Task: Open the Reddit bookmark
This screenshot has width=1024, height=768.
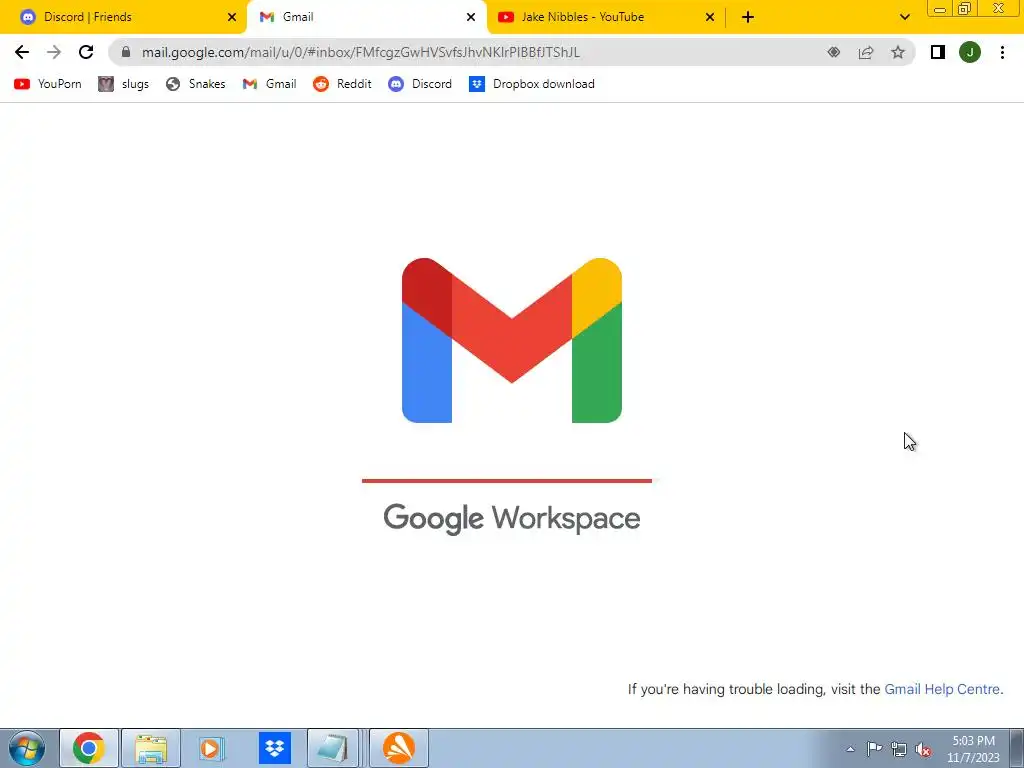Action: (342, 84)
